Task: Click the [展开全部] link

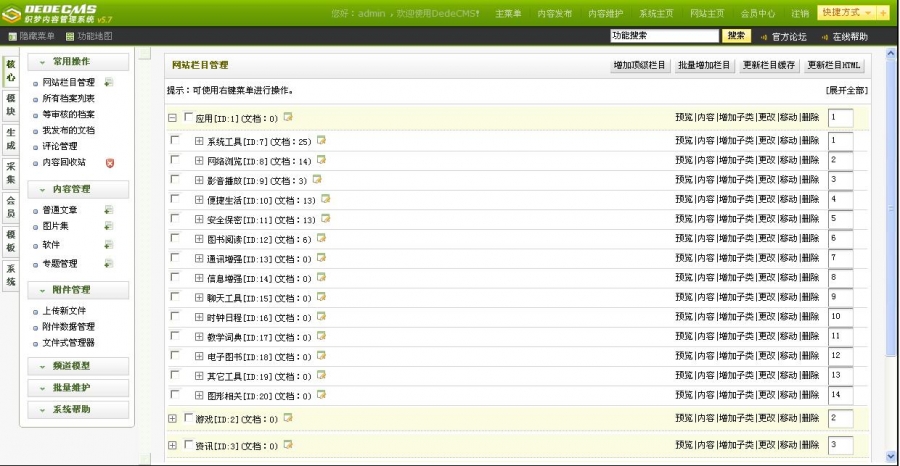Action: (x=847, y=91)
